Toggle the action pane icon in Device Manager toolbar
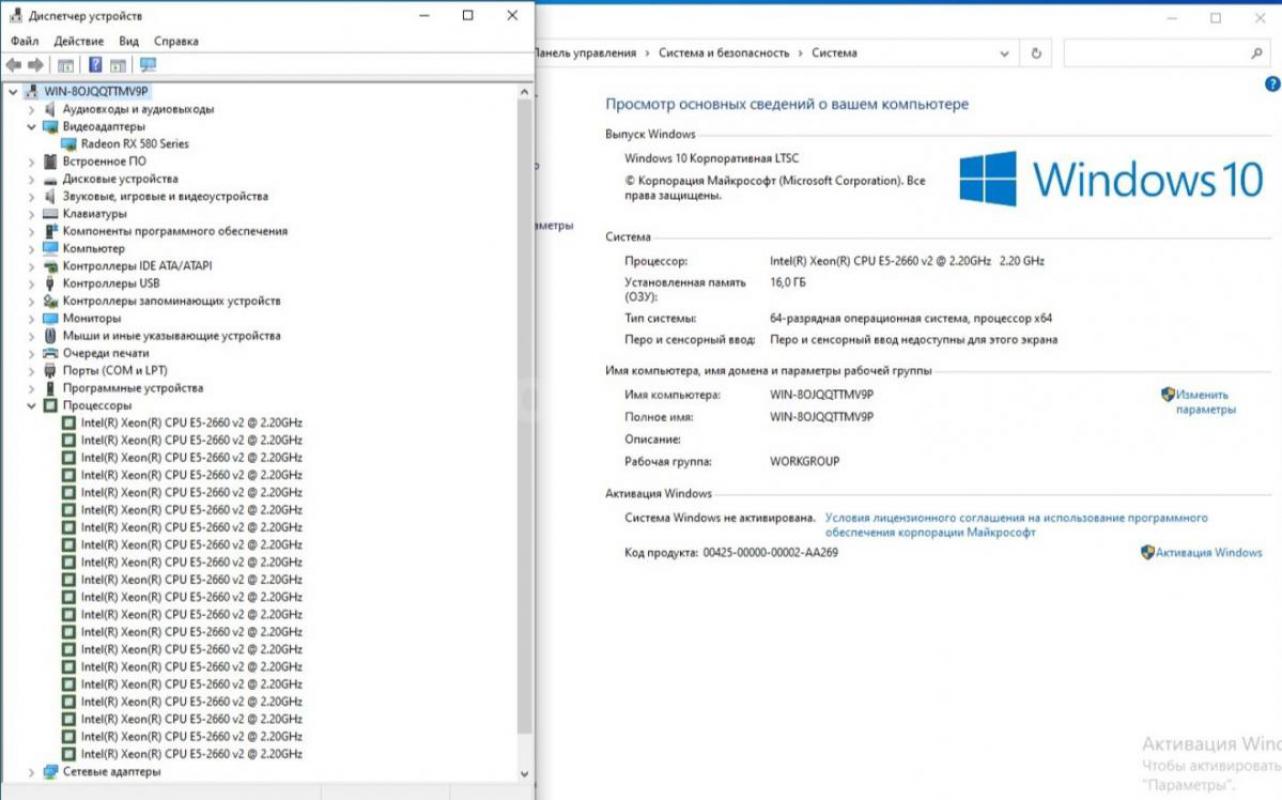 (118, 65)
